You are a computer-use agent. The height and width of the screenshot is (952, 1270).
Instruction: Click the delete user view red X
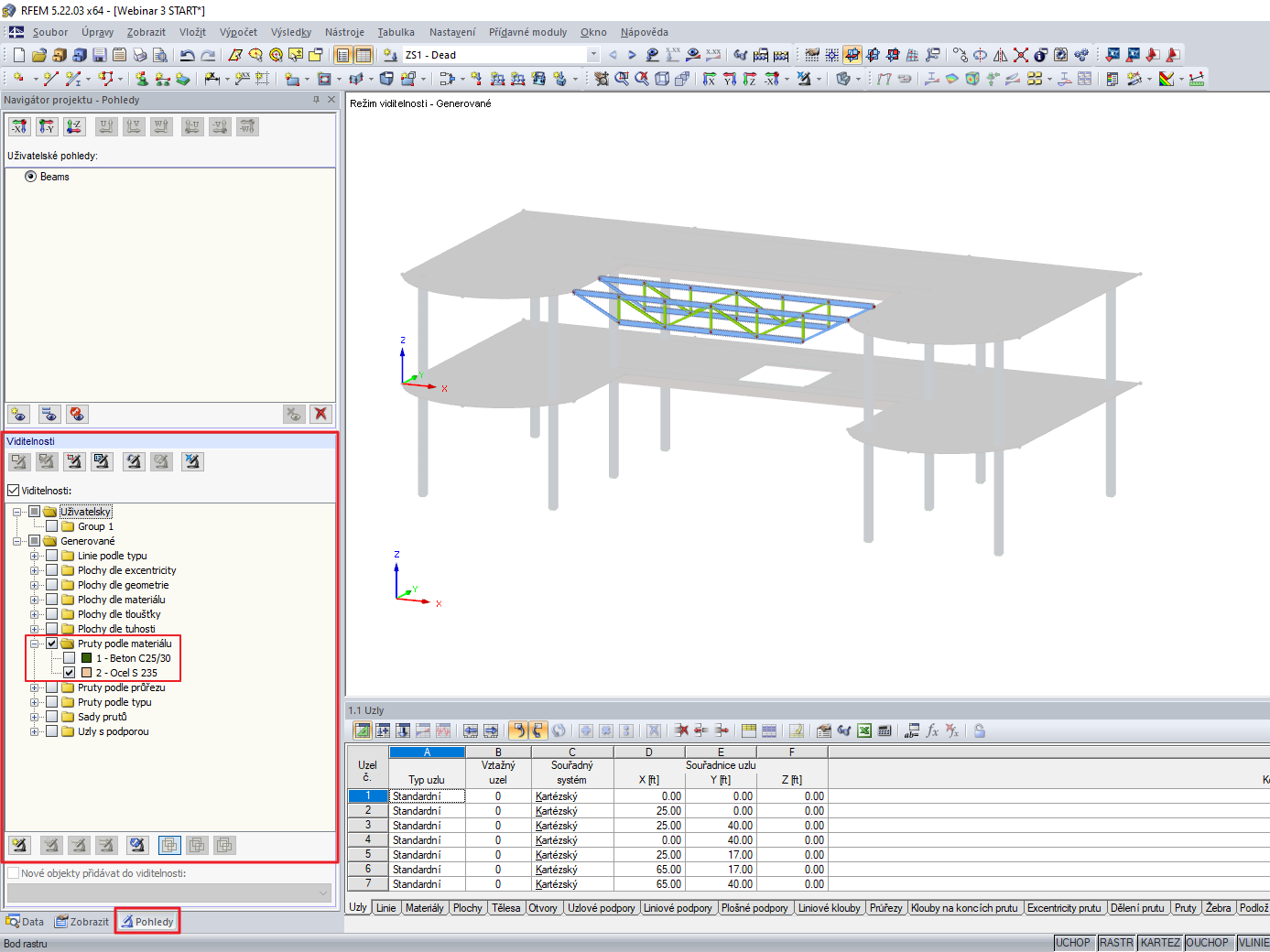(x=320, y=414)
